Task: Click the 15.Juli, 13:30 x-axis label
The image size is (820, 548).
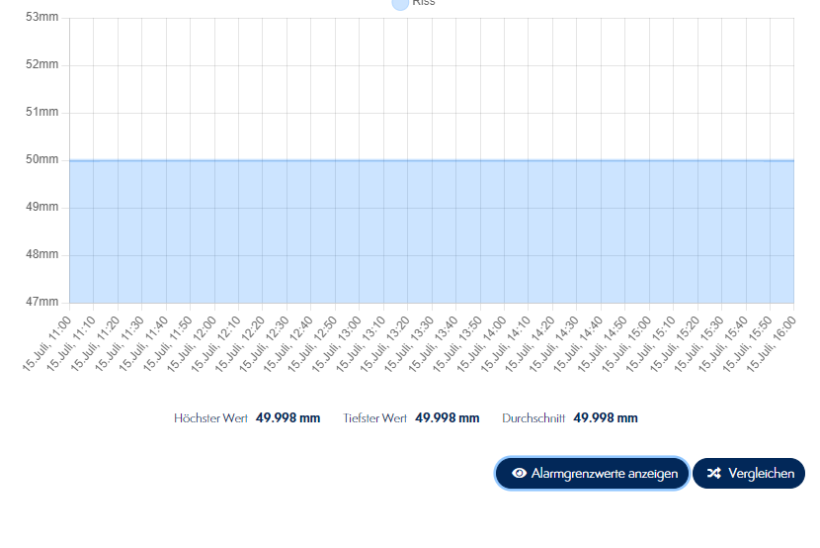Action: coord(410,343)
